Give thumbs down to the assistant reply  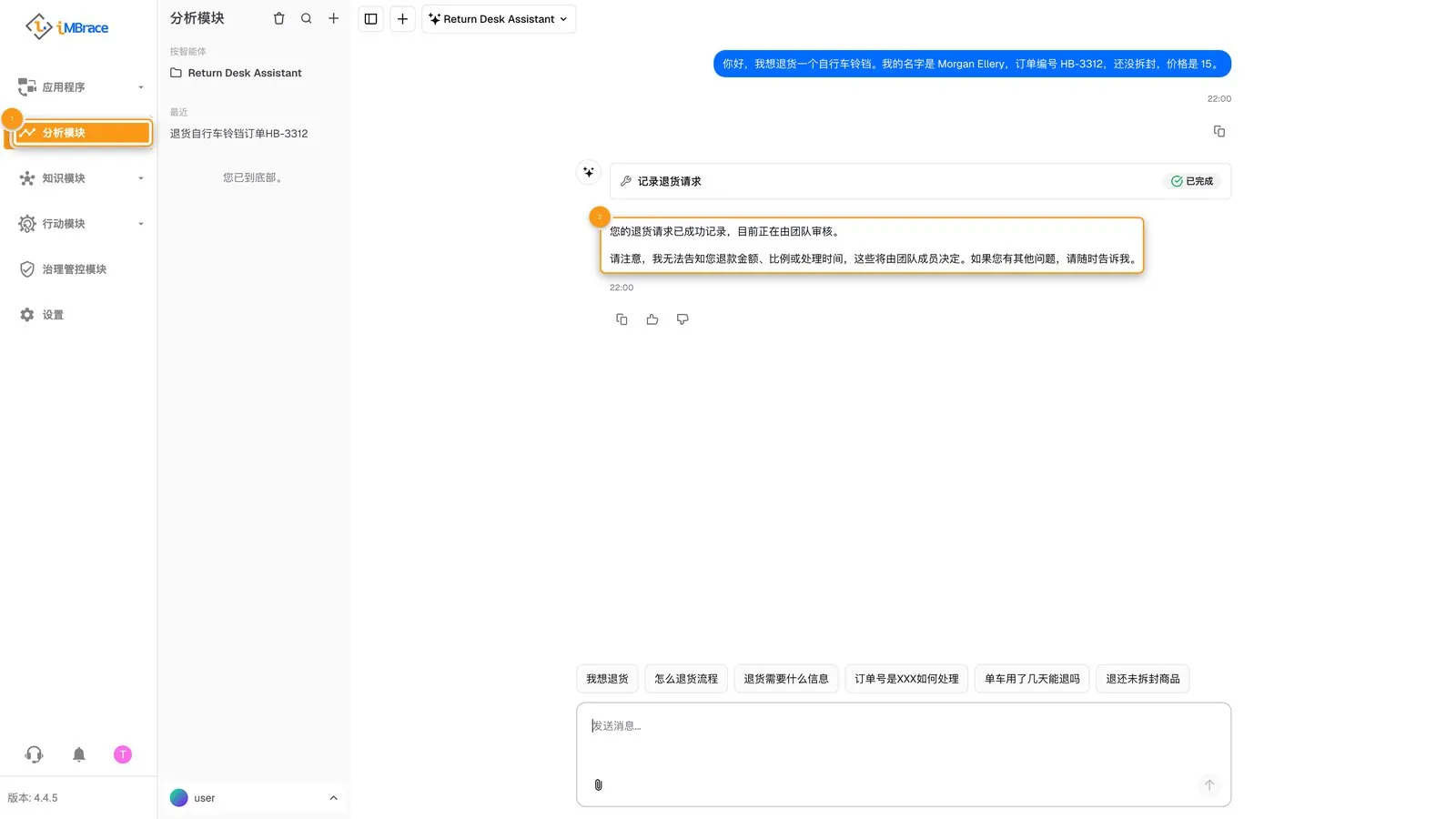pos(682,319)
